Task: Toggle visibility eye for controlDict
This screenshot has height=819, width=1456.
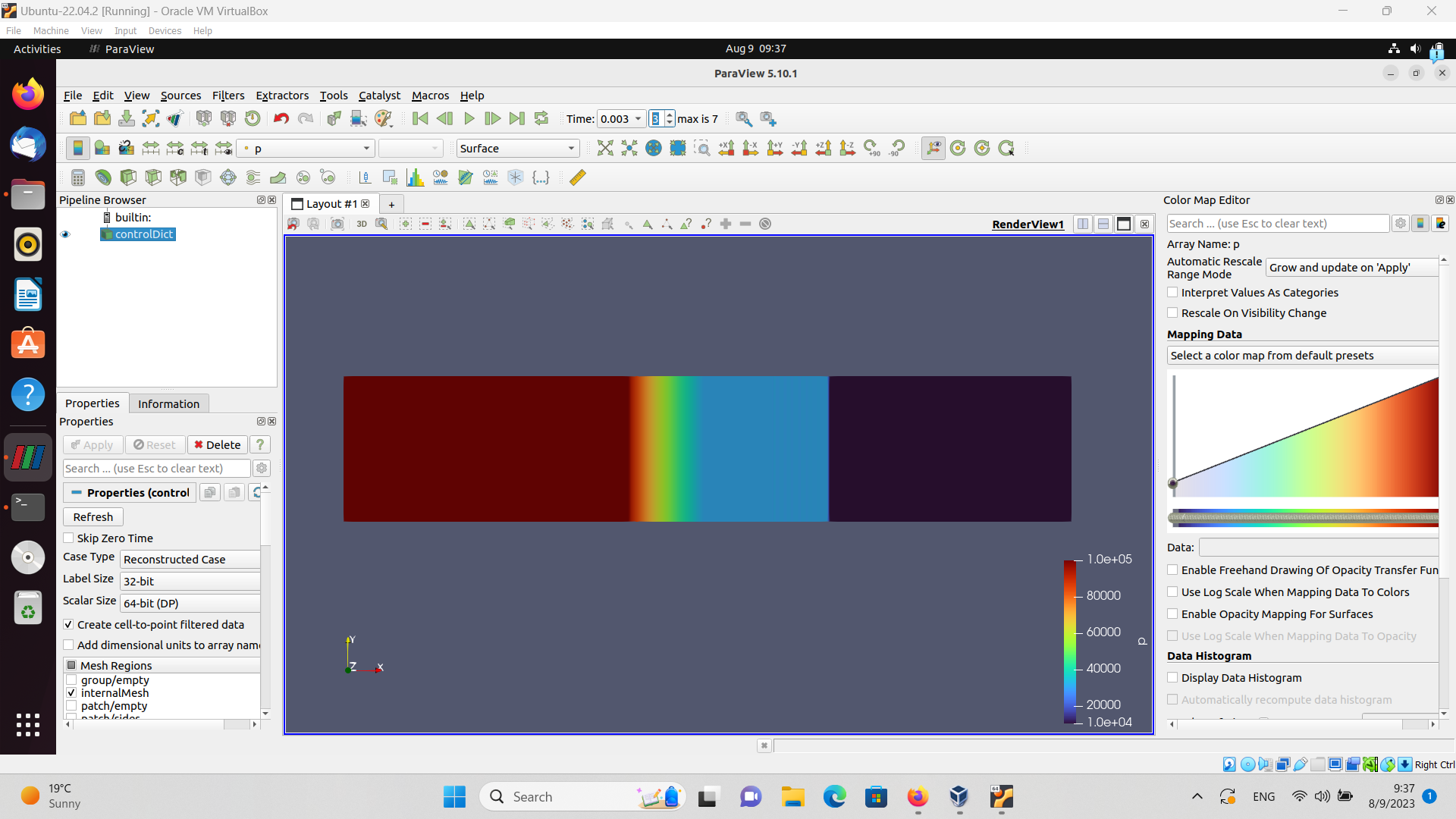Action: (x=65, y=234)
